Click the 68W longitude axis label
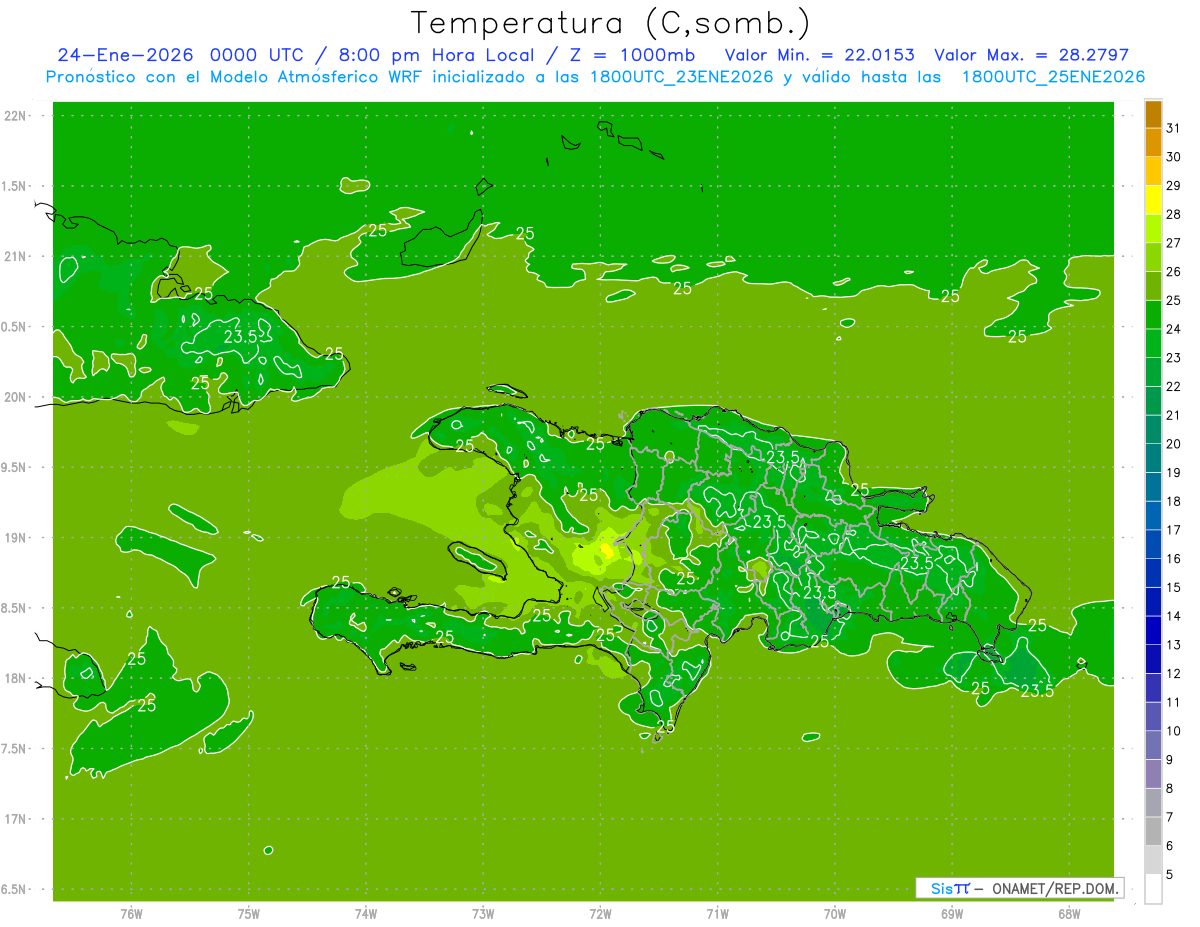 coord(1069,913)
